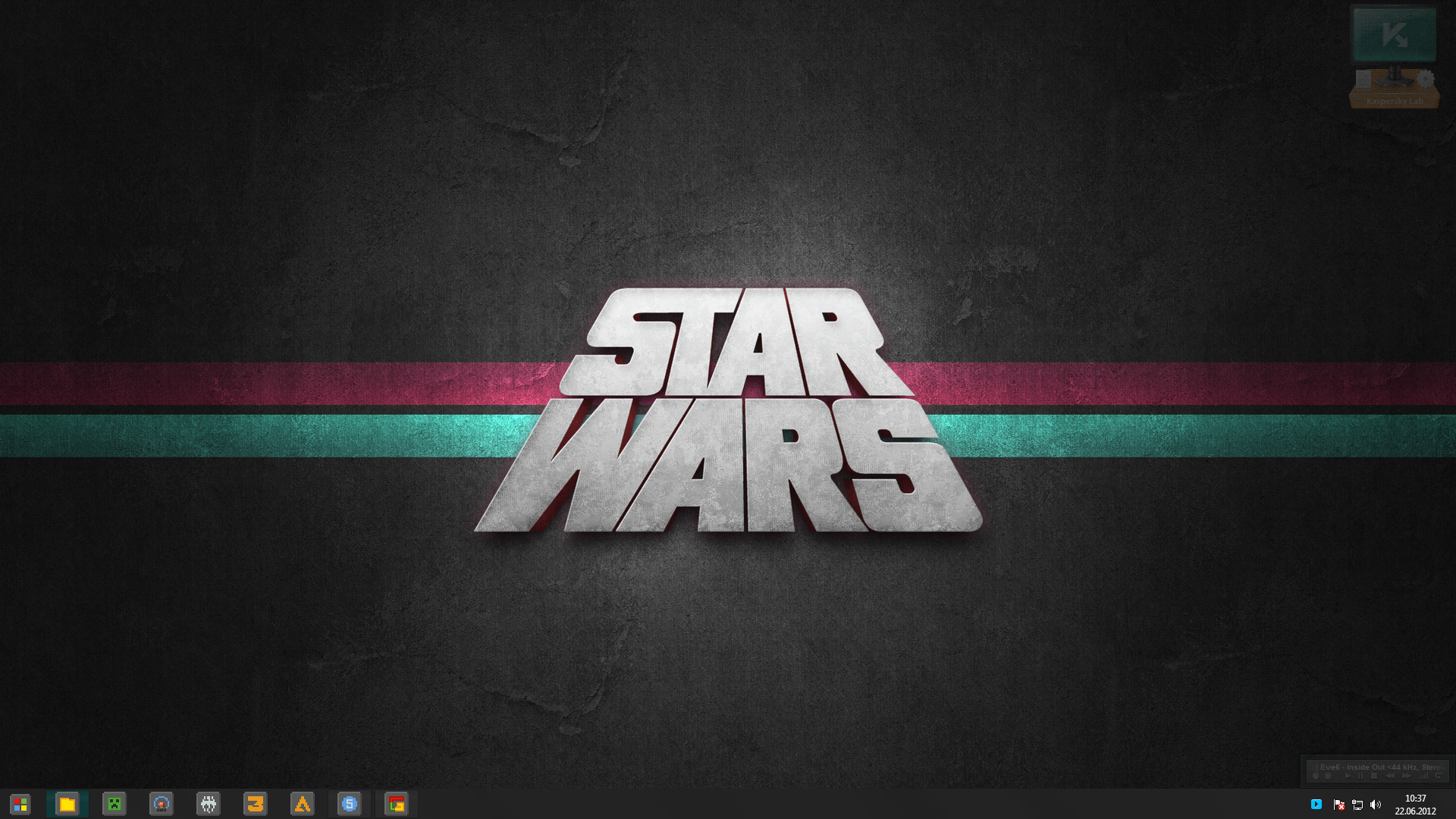Skip to previous track in music gadget
Screen dimensions: 1456x819
pos(1390,776)
